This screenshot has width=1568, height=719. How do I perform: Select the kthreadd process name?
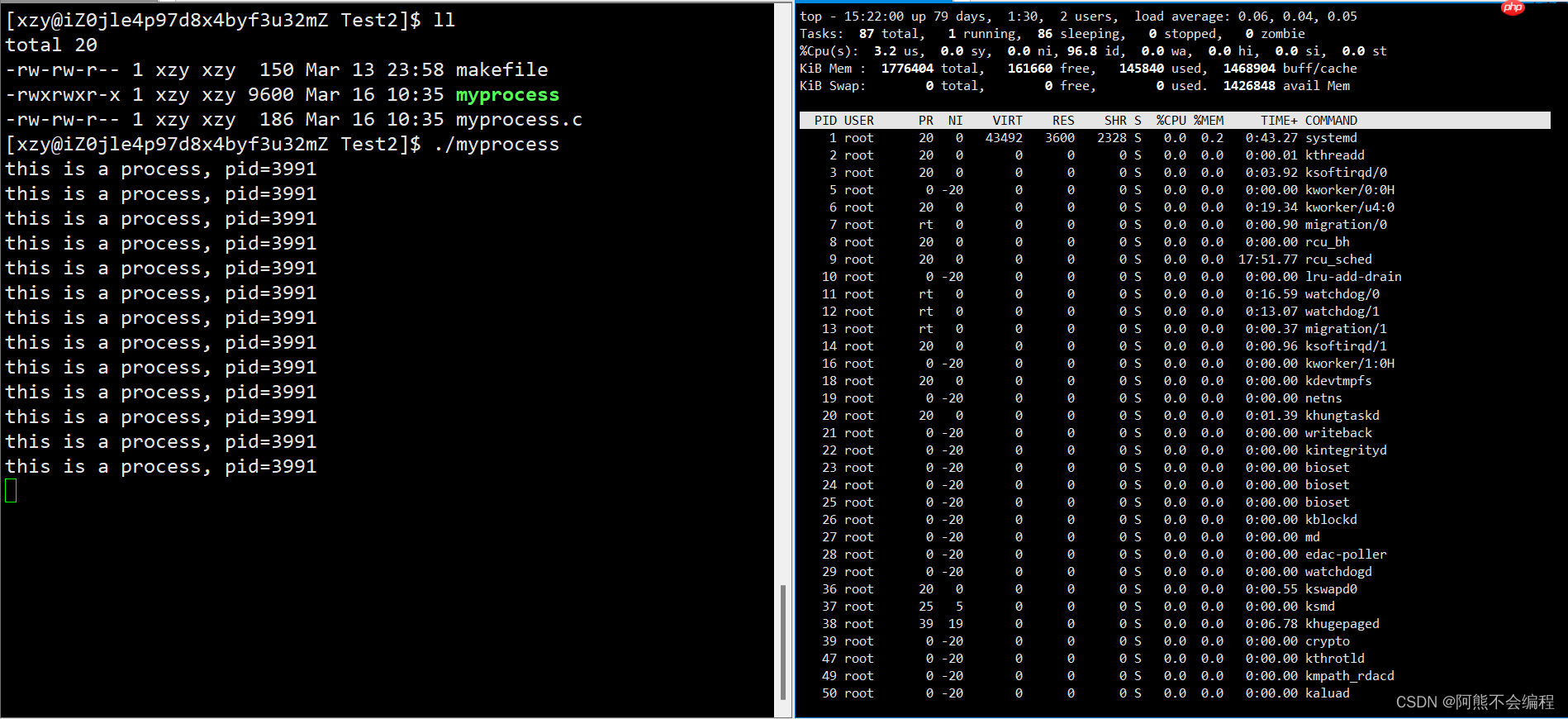pyautogui.click(x=1334, y=155)
